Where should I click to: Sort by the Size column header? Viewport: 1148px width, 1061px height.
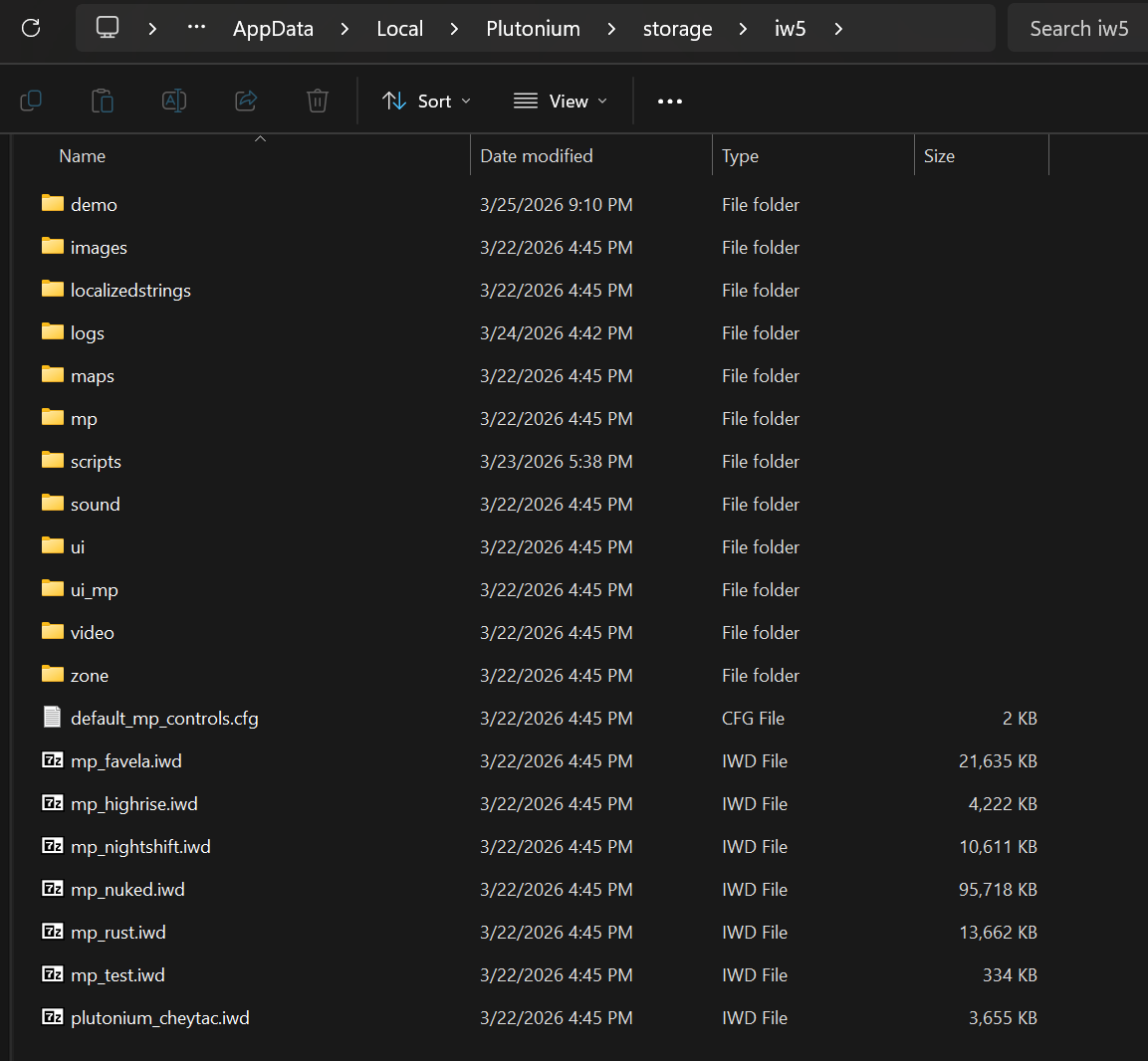(x=982, y=156)
